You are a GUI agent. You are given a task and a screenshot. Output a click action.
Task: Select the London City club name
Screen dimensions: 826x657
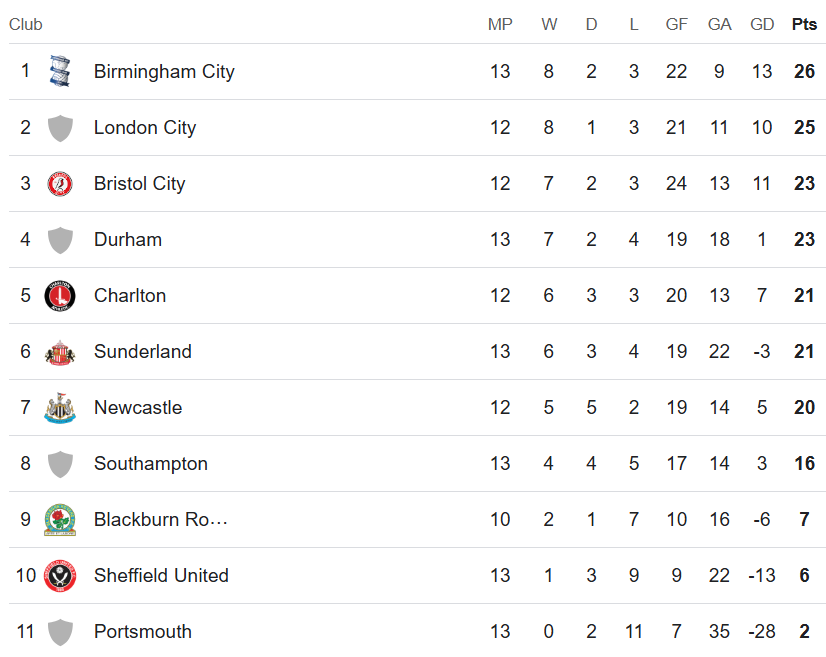[145, 128]
